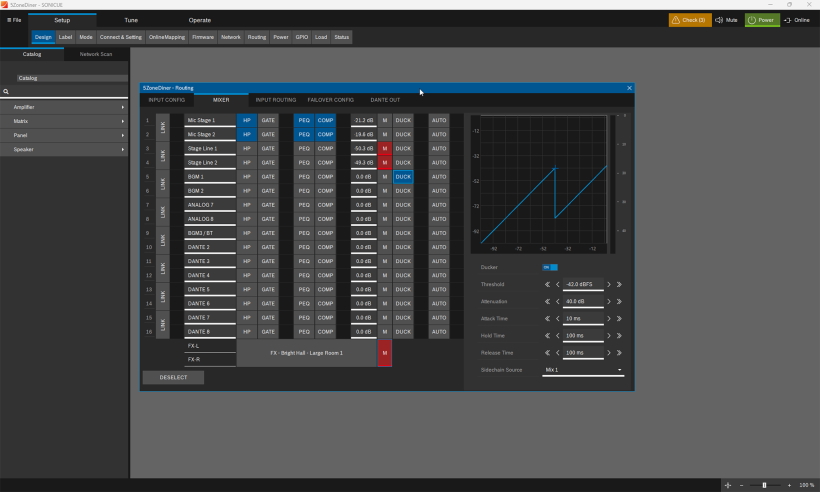Click Attenuation double-left decrement arrows
Screen dimensions: 820x492
(547, 302)
